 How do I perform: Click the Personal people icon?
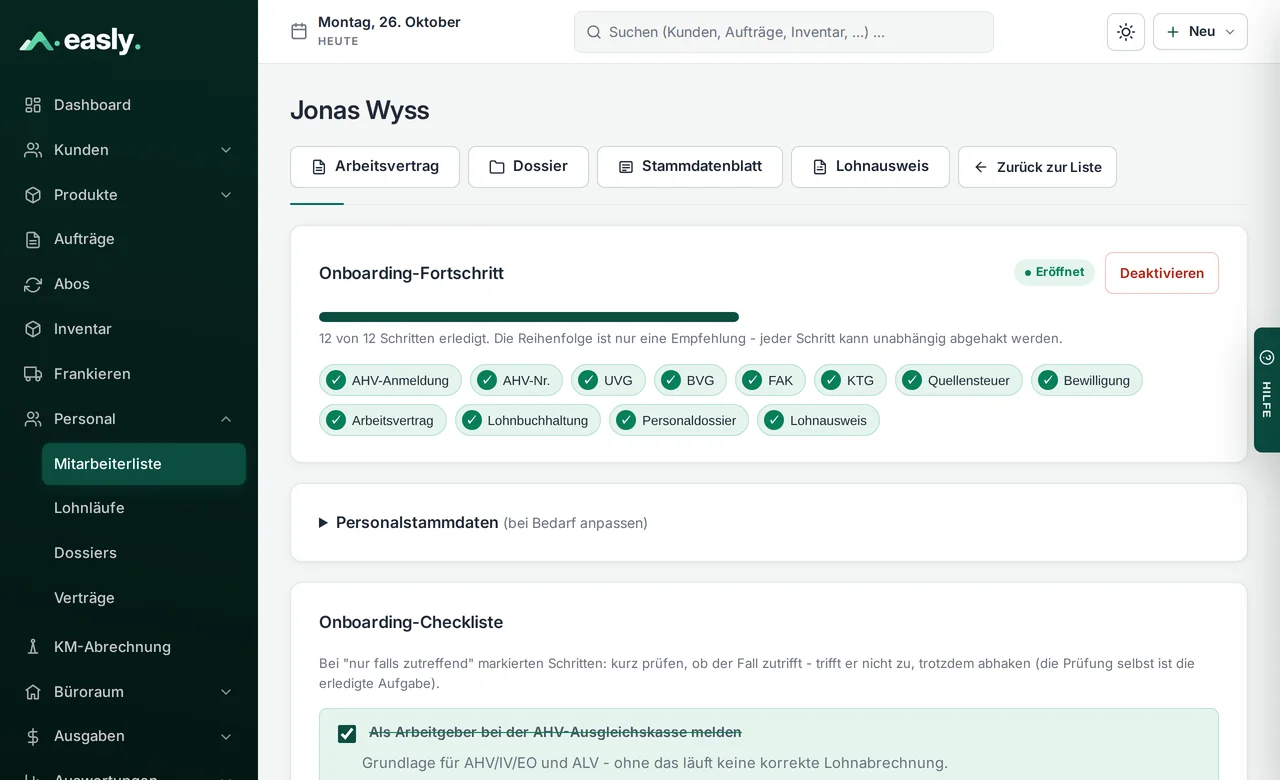(33, 419)
